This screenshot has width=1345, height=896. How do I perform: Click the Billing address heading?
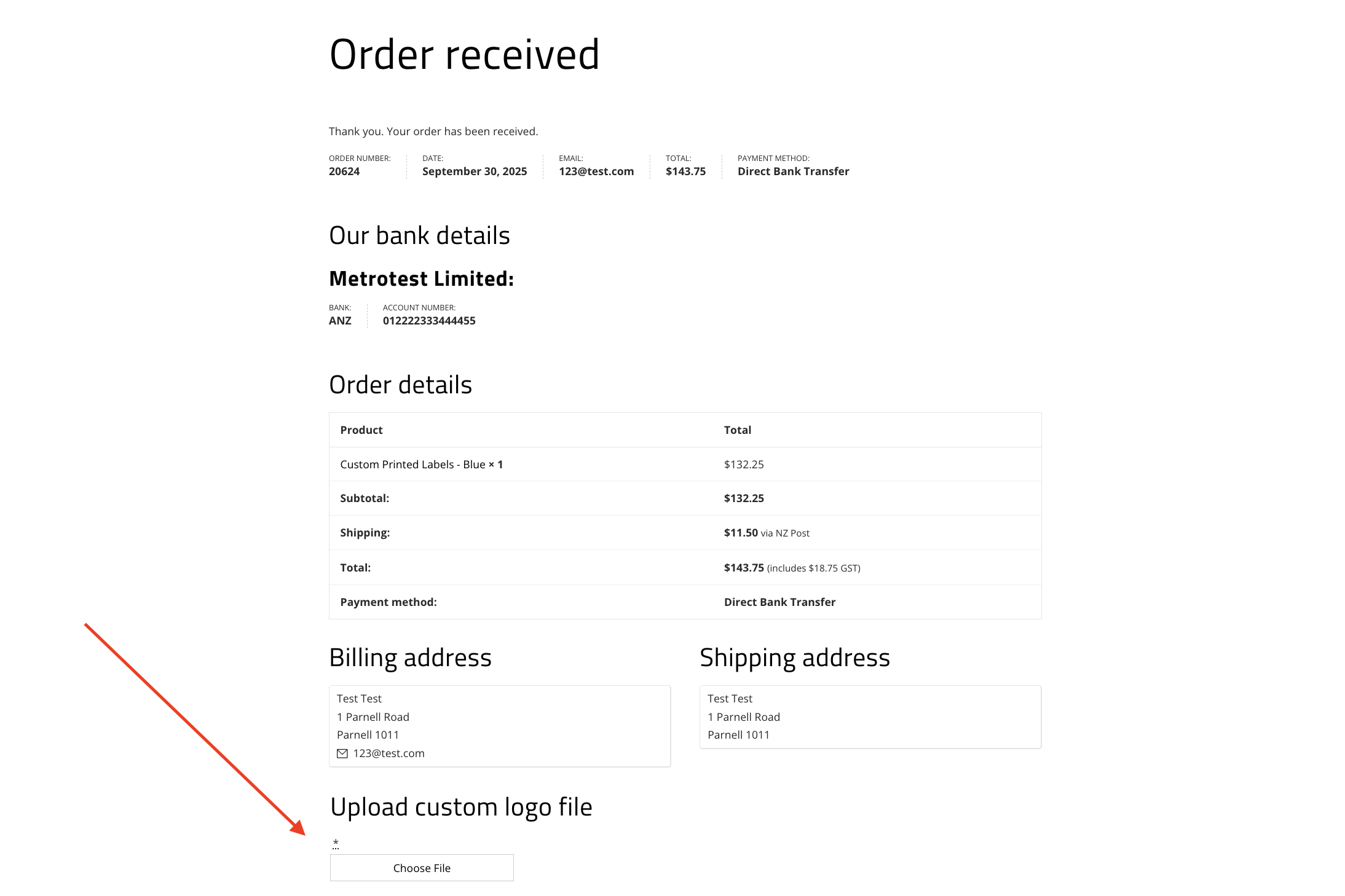point(410,658)
